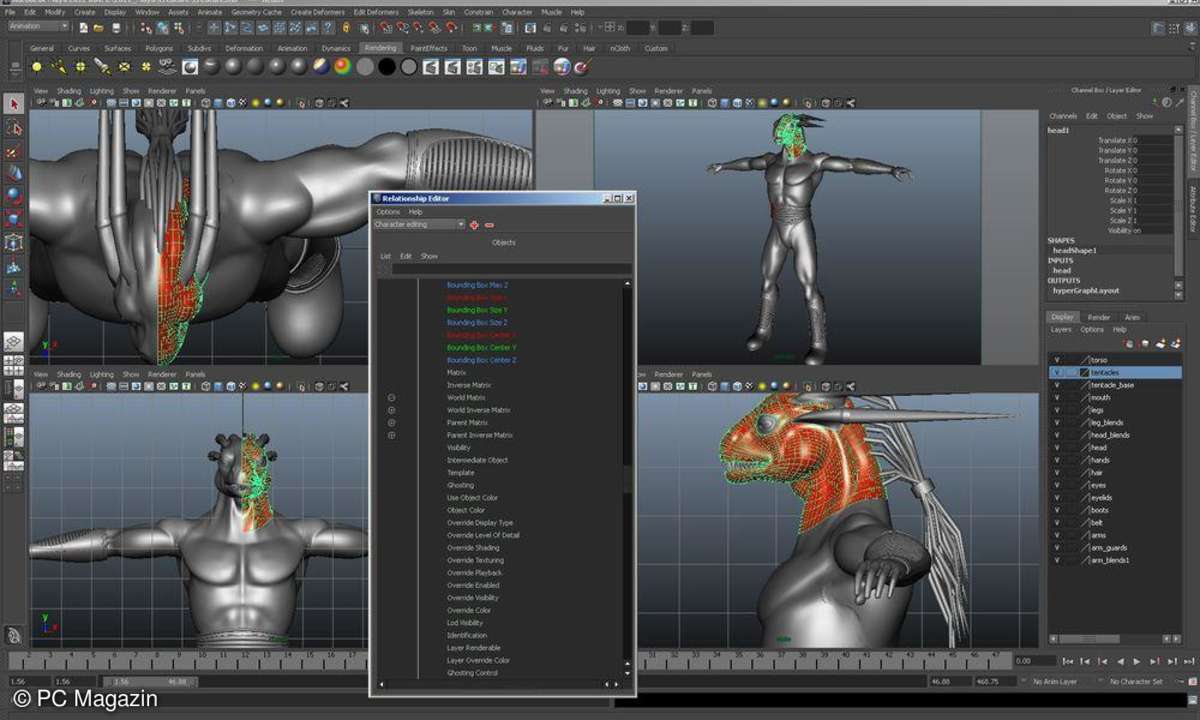The height and width of the screenshot is (720, 1200).
Task: Click the lock selection padlock icon
Action: pyautogui.click(x=346, y=27)
